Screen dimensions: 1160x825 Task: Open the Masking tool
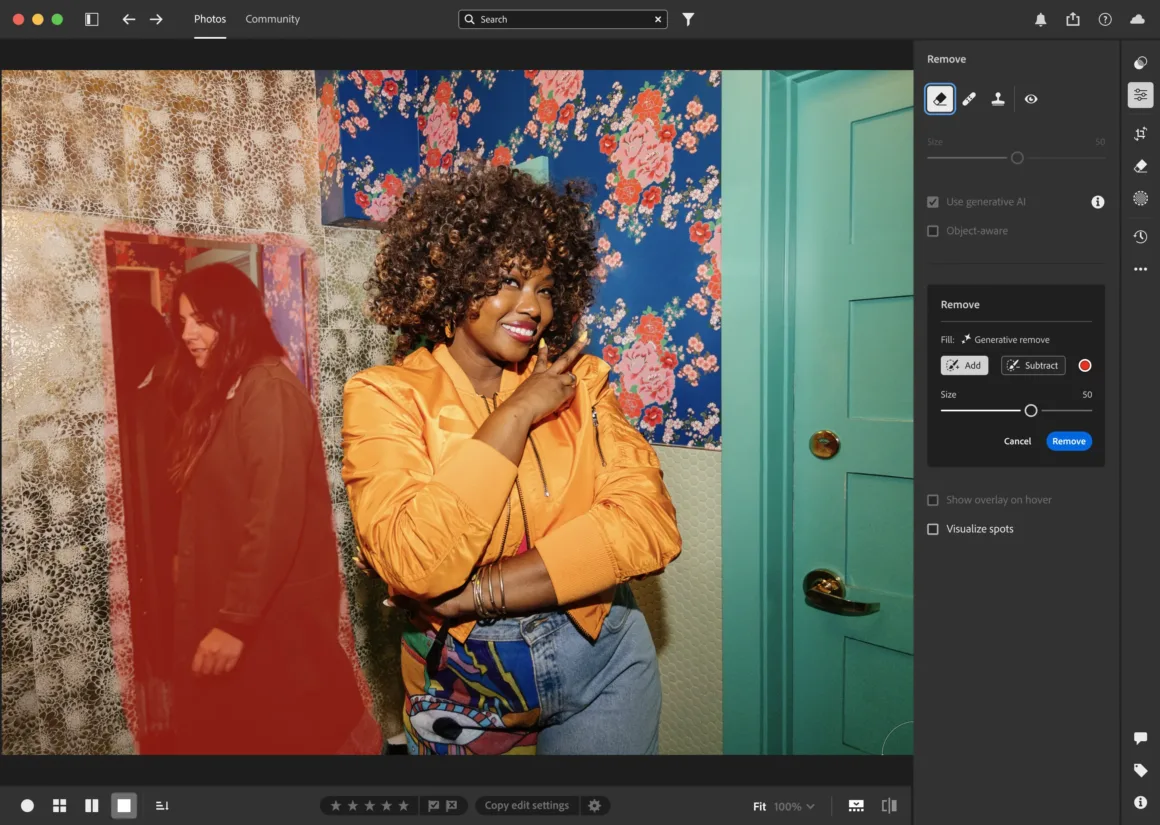1140,198
